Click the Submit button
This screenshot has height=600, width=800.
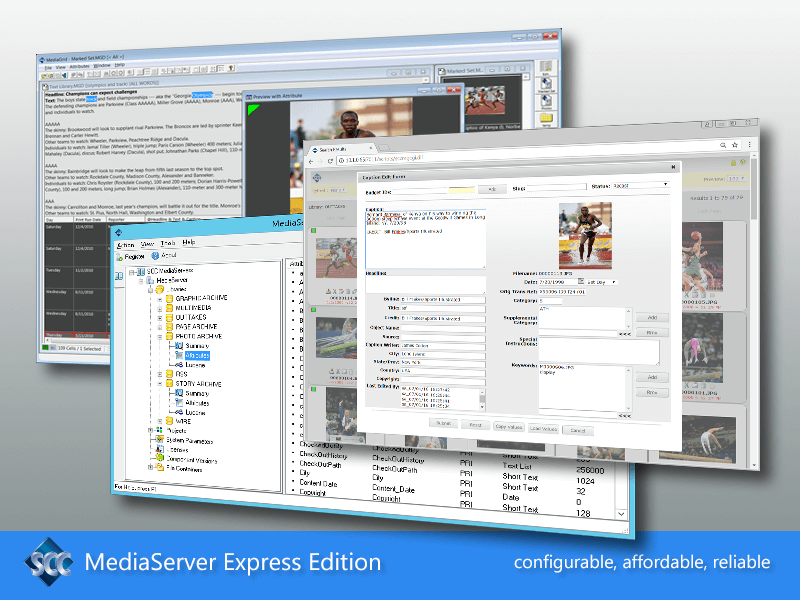coord(443,423)
